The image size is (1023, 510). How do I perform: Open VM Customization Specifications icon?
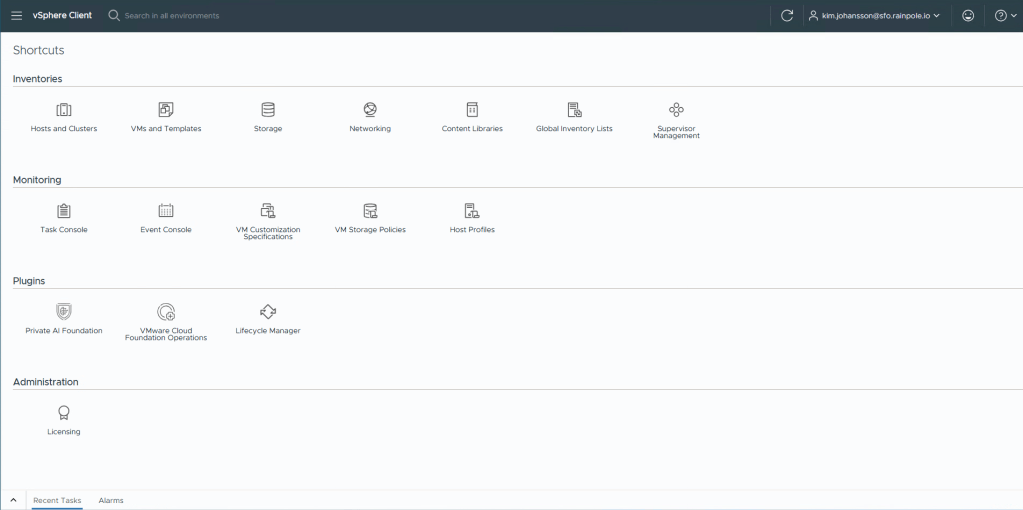click(x=268, y=211)
